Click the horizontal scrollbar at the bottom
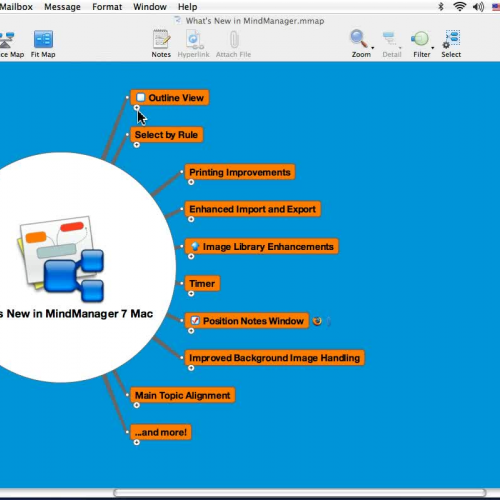Image resolution: width=500 pixels, height=500 pixels. click(x=299, y=492)
